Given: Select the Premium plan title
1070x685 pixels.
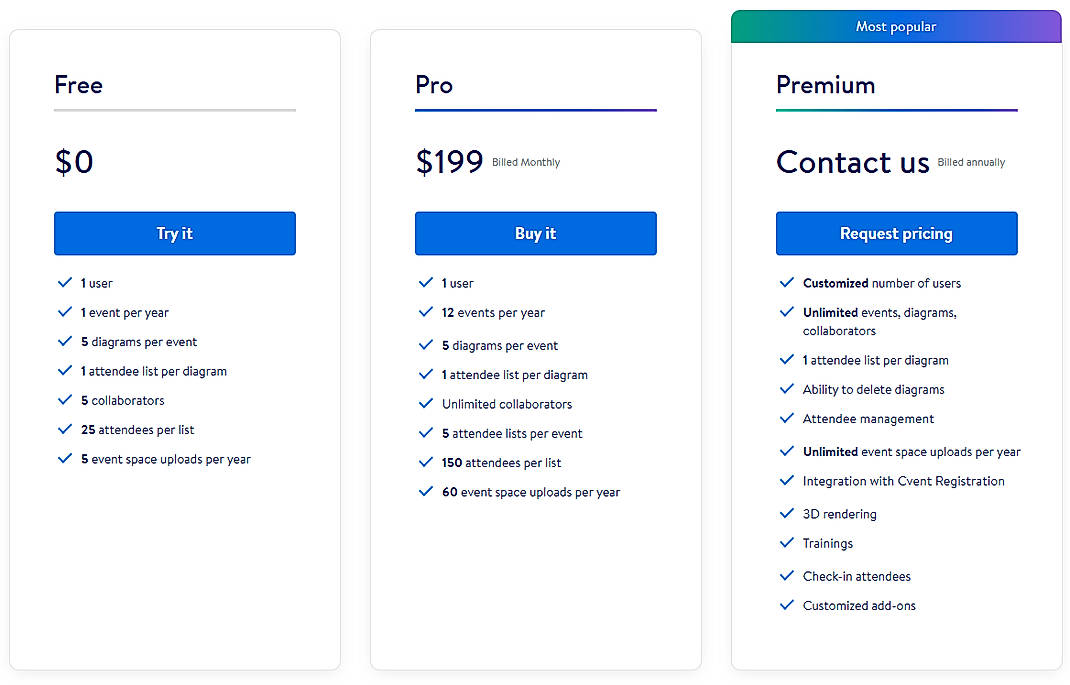Looking at the screenshot, I should pos(825,85).
